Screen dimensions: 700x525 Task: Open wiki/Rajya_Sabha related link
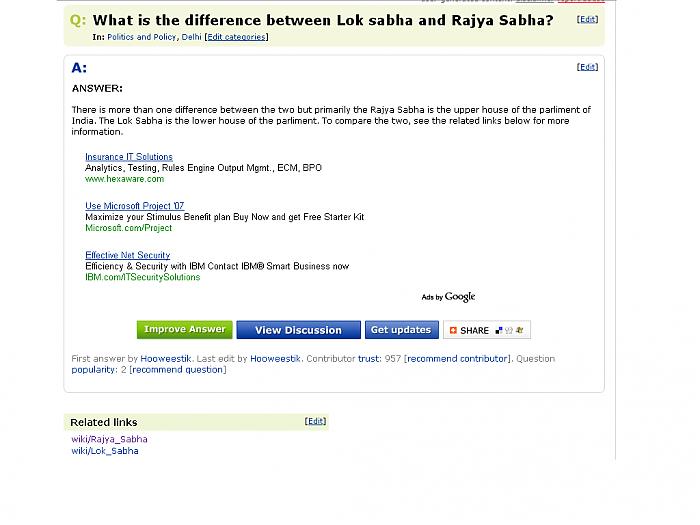109,439
